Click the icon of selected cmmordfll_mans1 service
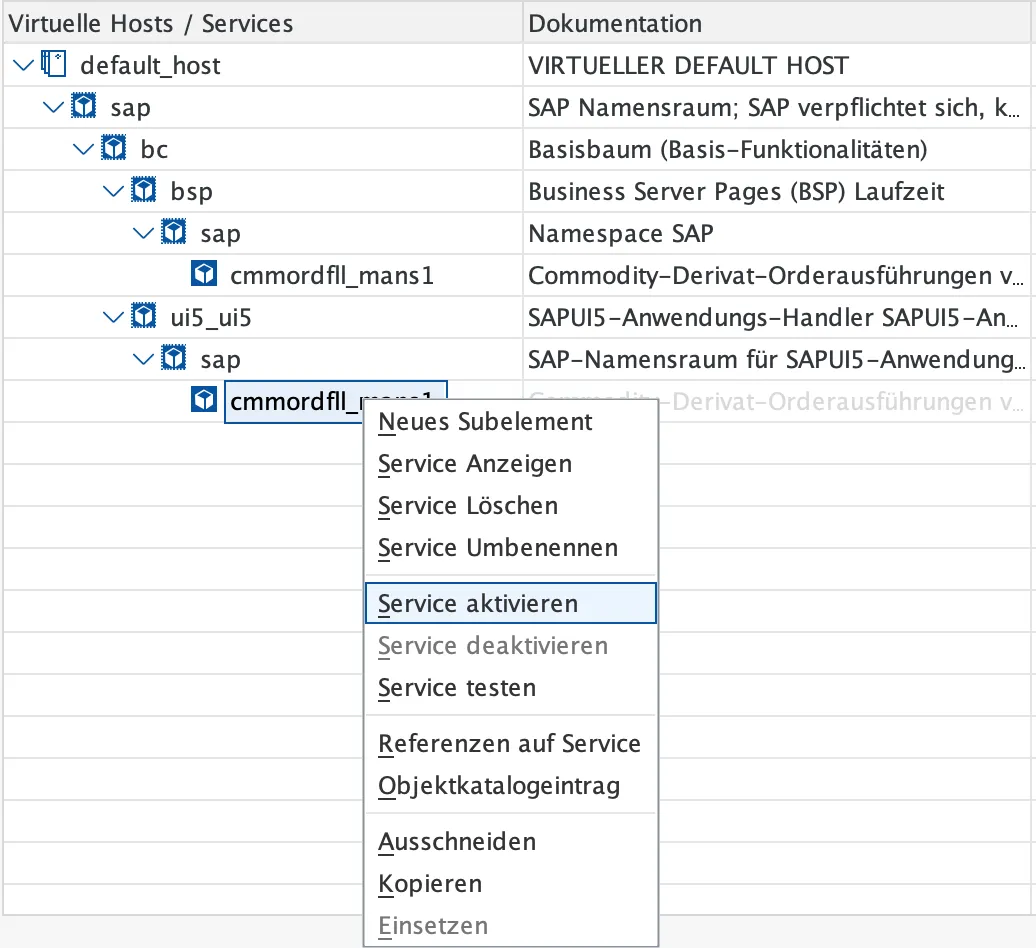1036x948 pixels. point(204,401)
